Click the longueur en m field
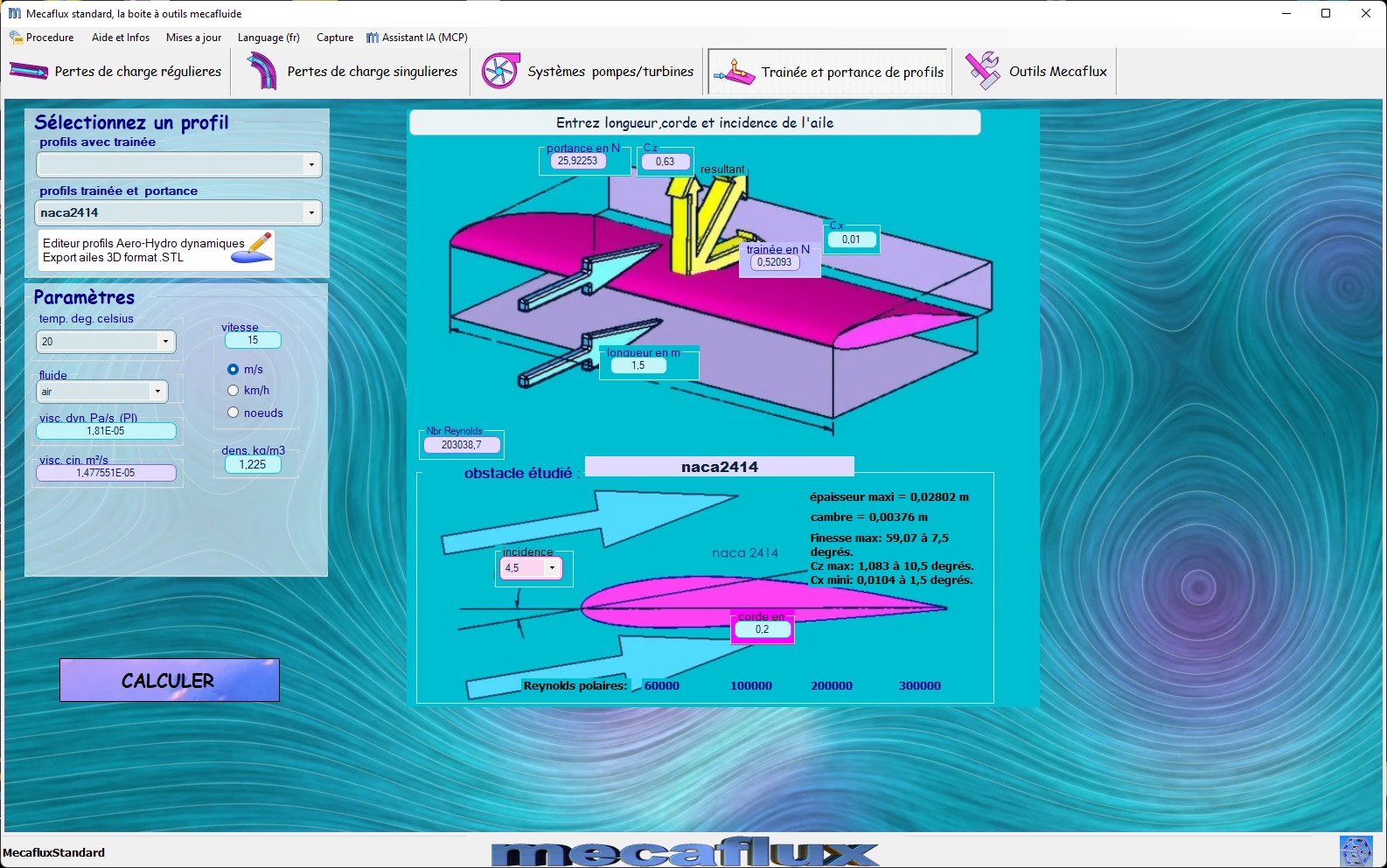 point(638,365)
